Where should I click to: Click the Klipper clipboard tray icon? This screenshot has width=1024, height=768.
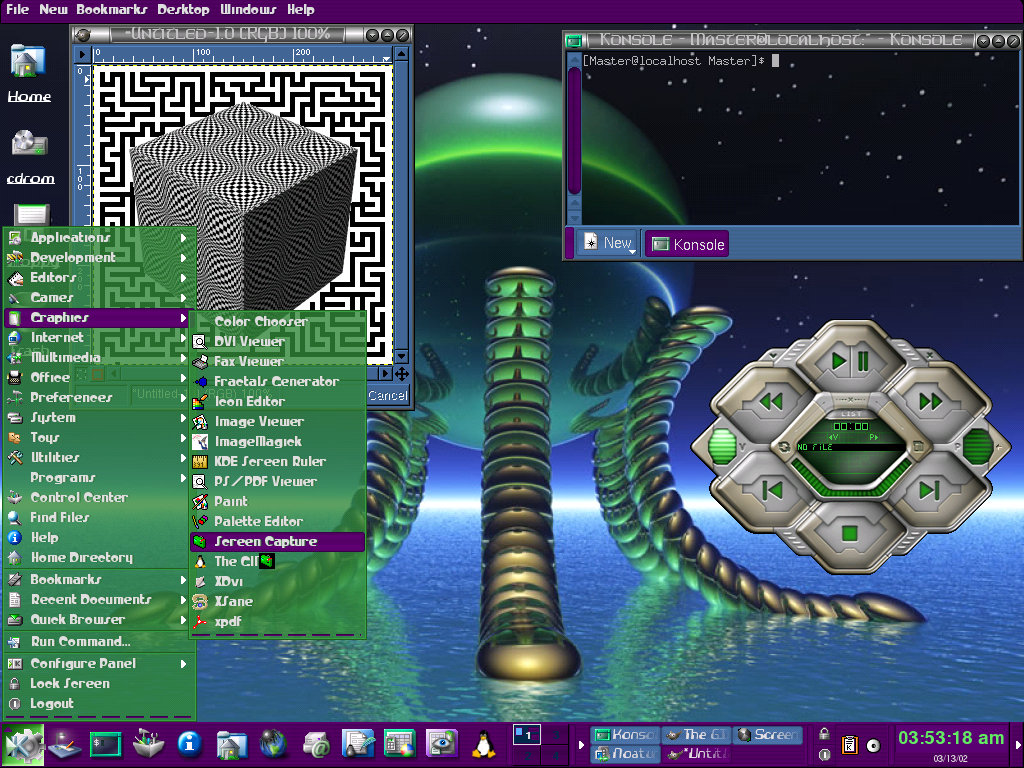(850, 744)
